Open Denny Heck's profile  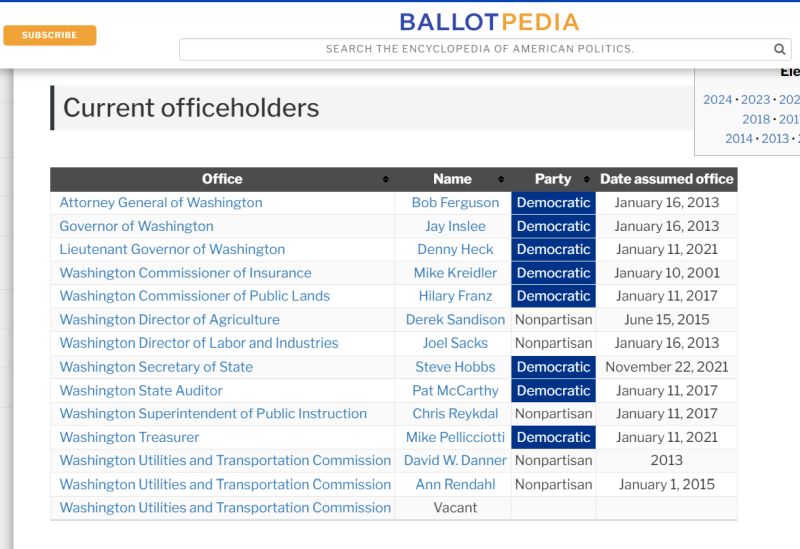455,249
